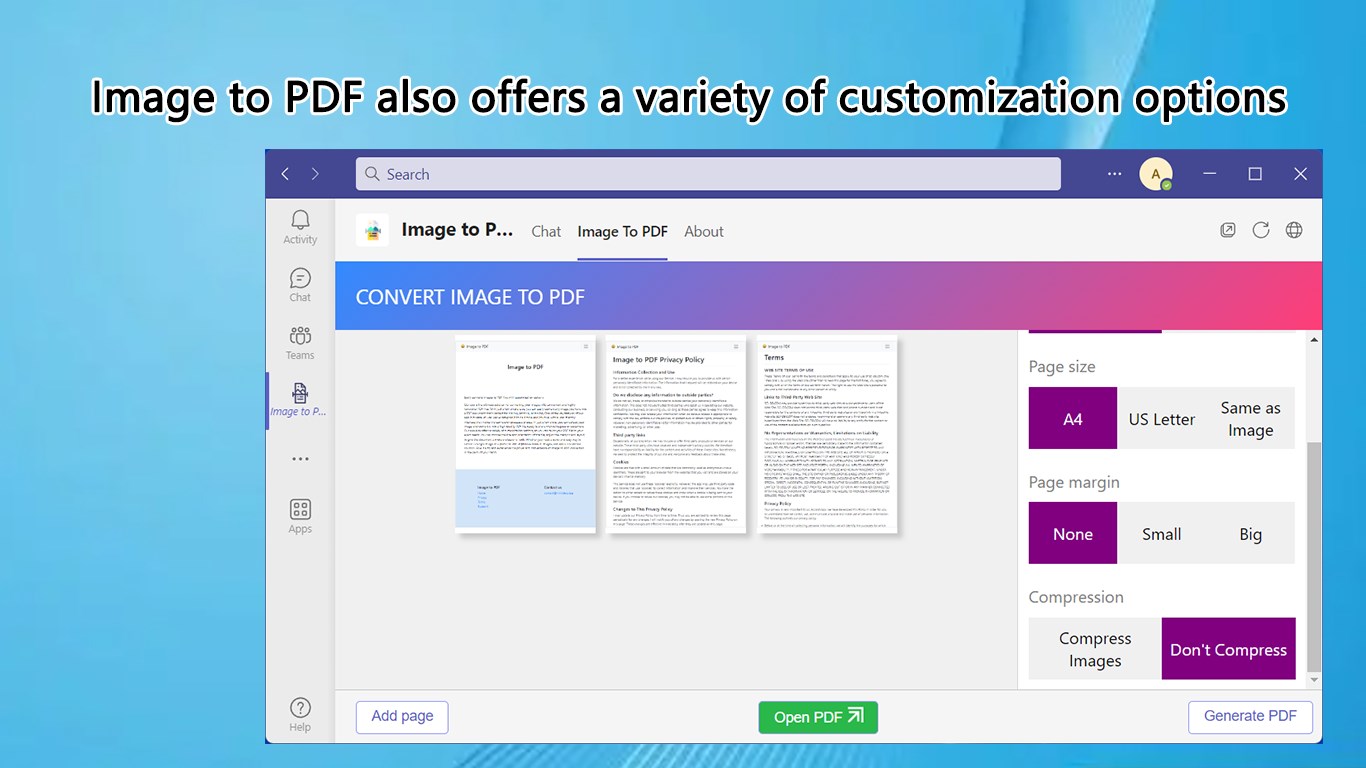Click the scrollbar down arrow
Screen dimensions: 1366x768
[x=1314, y=679]
